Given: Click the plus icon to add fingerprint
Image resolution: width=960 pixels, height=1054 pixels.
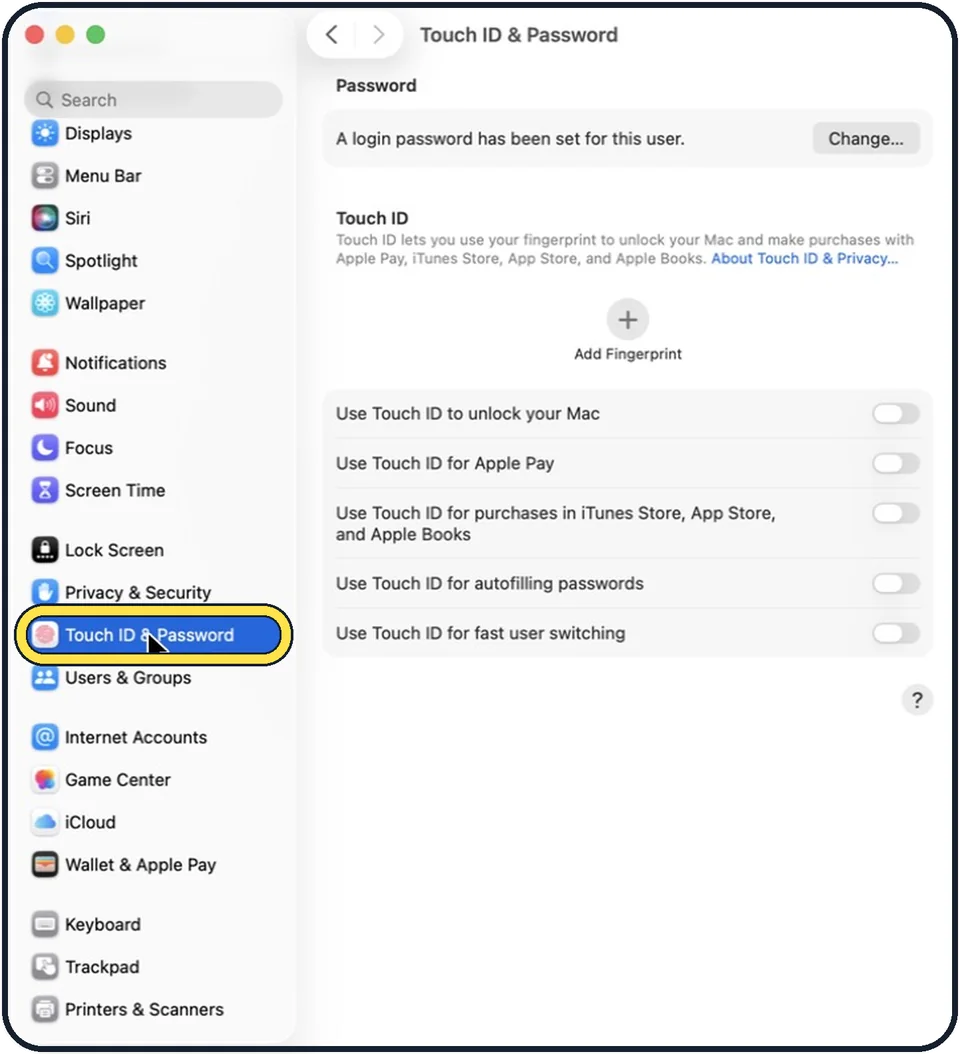Looking at the screenshot, I should [x=627, y=320].
